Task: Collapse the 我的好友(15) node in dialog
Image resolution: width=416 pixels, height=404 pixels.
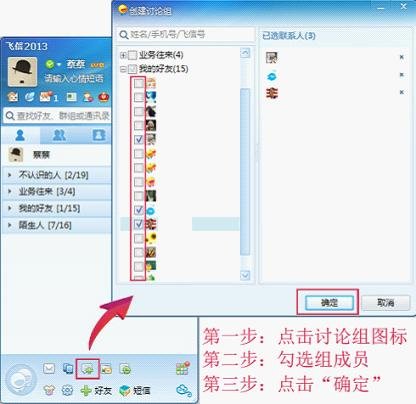Action: pos(123,69)
